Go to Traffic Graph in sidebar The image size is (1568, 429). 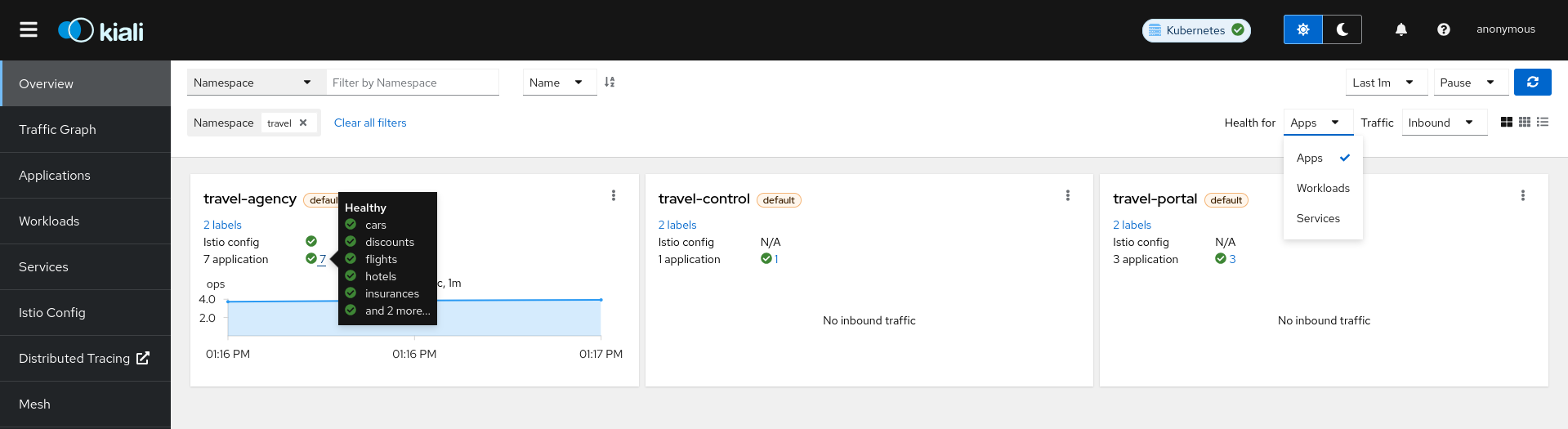[x=57, y=130]
